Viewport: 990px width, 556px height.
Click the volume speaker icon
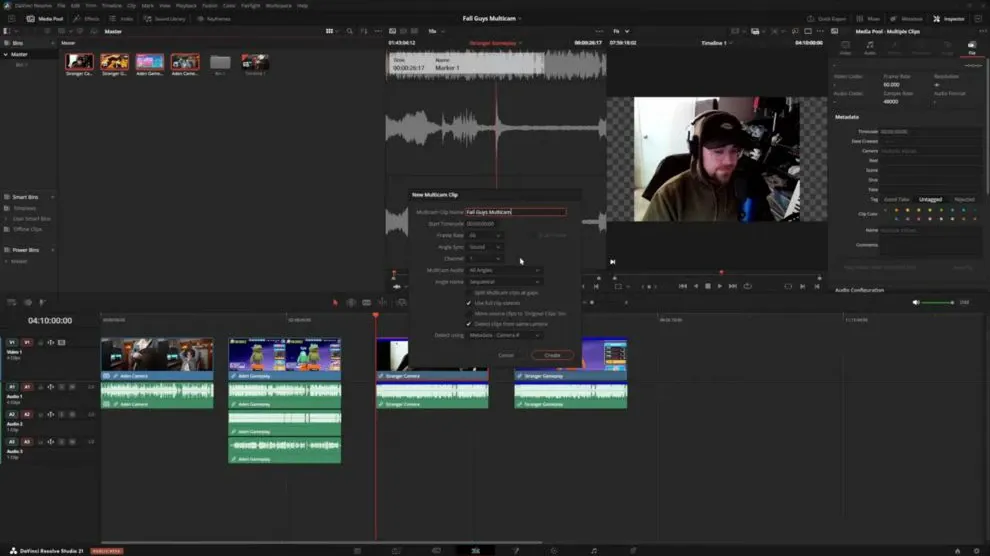pos(915,303)
